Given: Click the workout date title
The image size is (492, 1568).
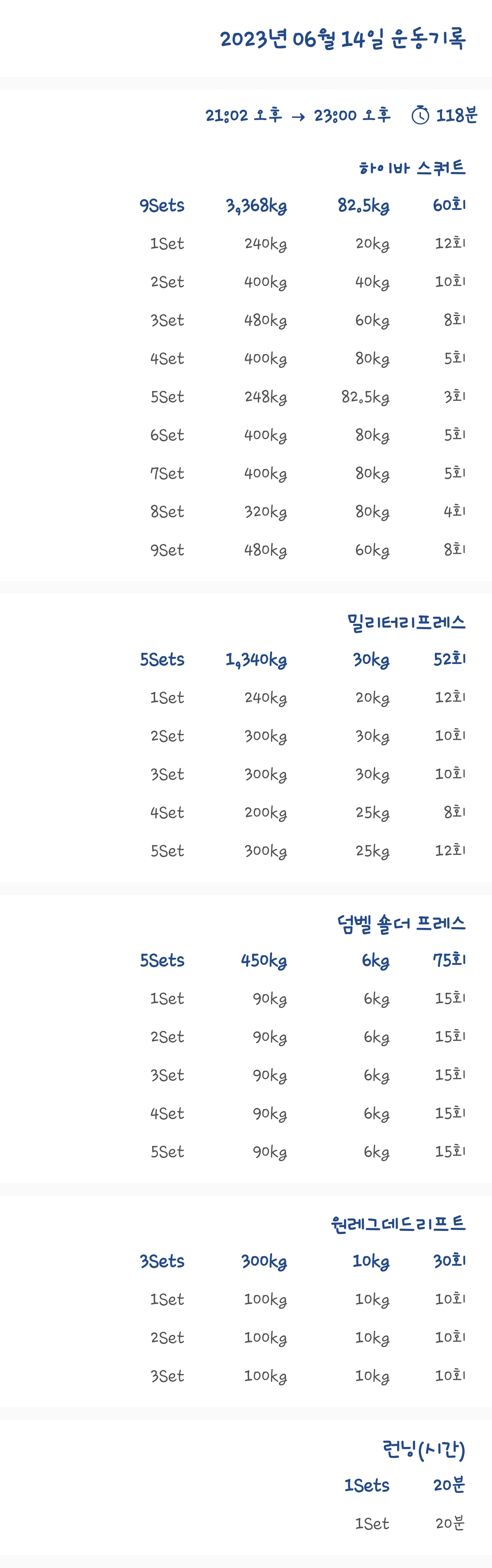Looking at the screenshot, I should pyautogui.click(x=342, y=39).
